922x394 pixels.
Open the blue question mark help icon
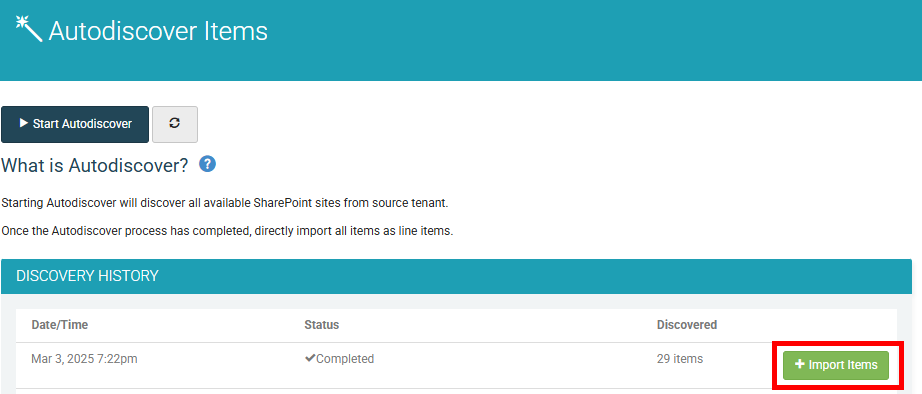click(x=208, y=164)
